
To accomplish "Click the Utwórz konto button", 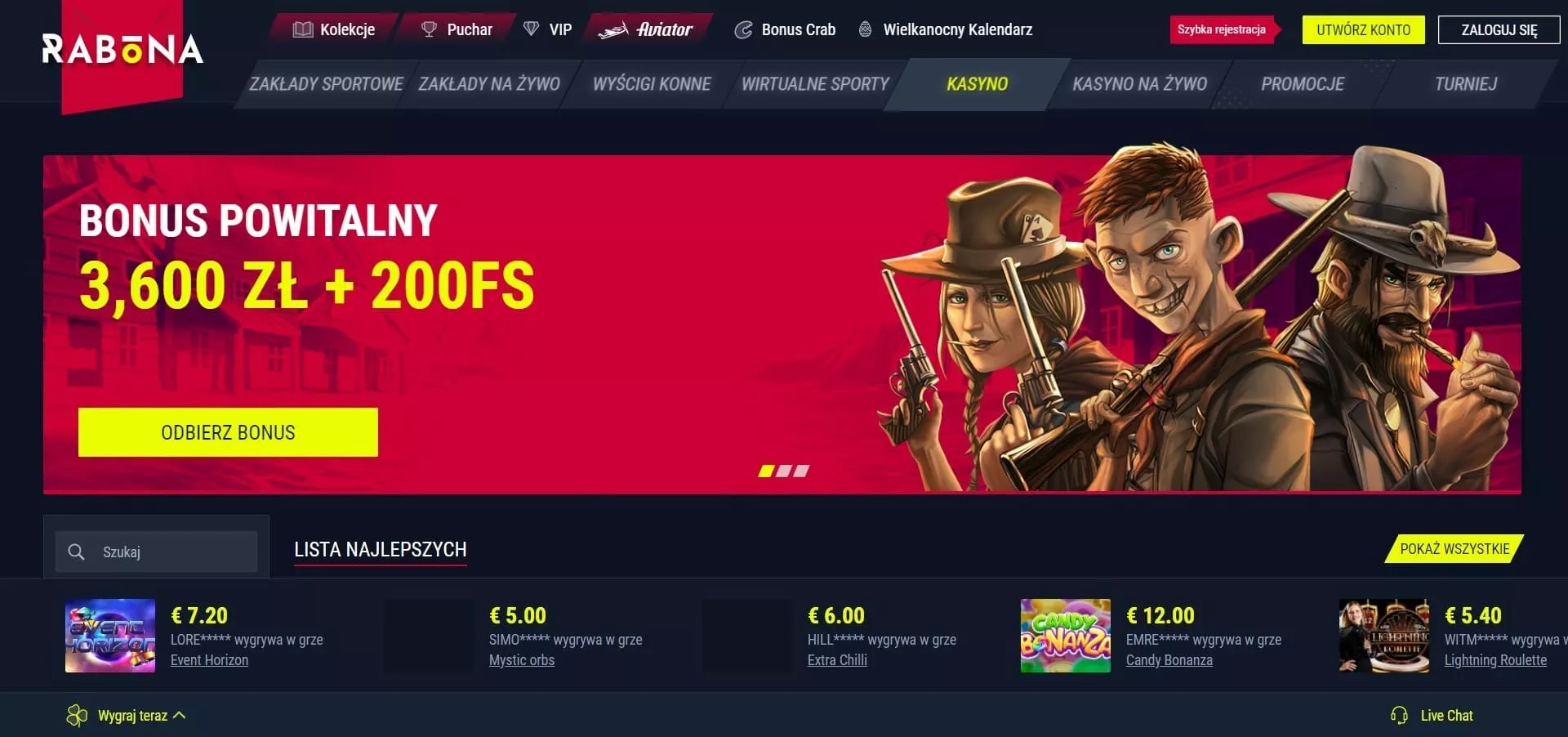I will point(1363,30).
